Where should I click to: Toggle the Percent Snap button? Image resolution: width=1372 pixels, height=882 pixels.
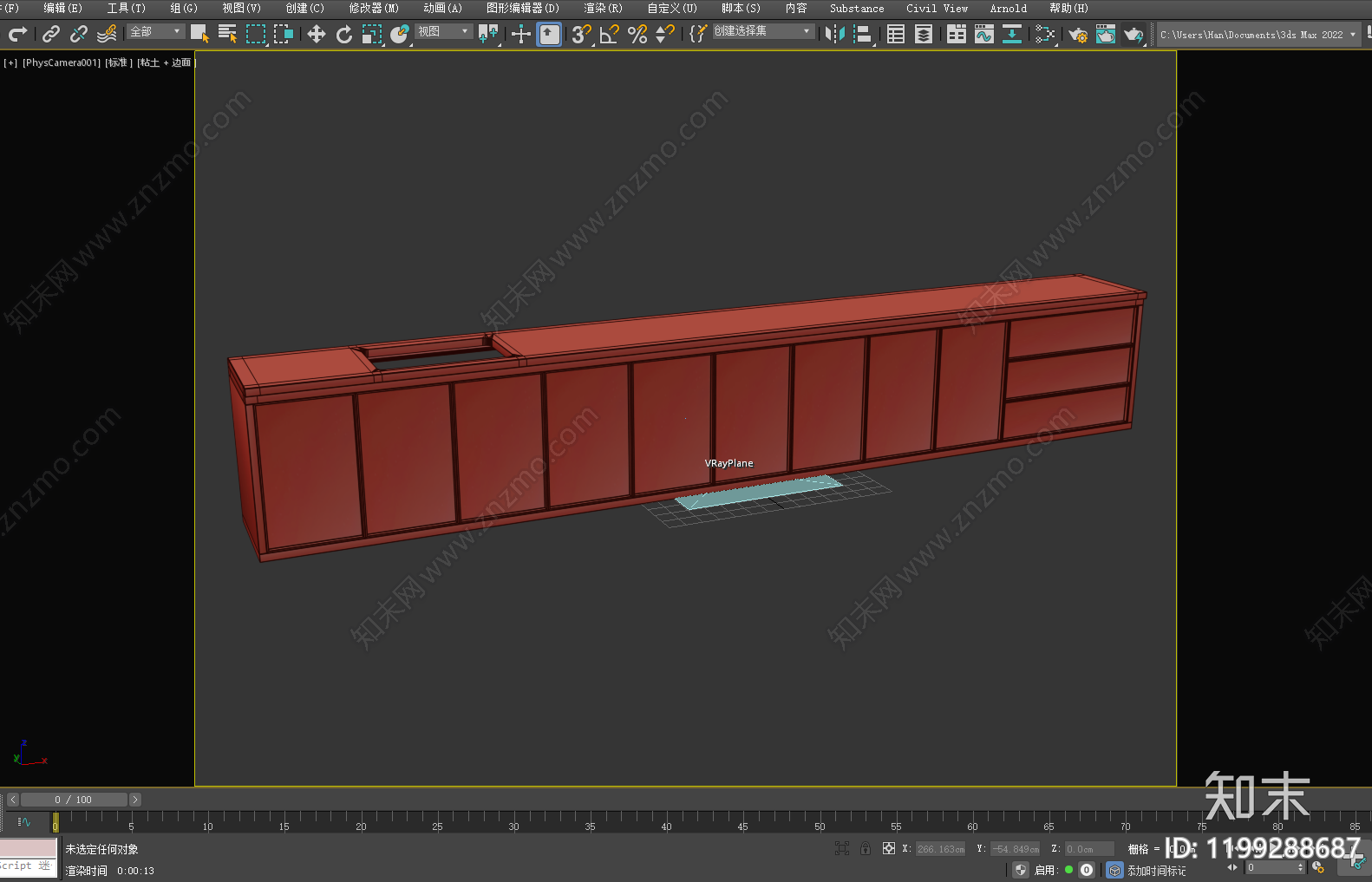(x=637, y=34)
